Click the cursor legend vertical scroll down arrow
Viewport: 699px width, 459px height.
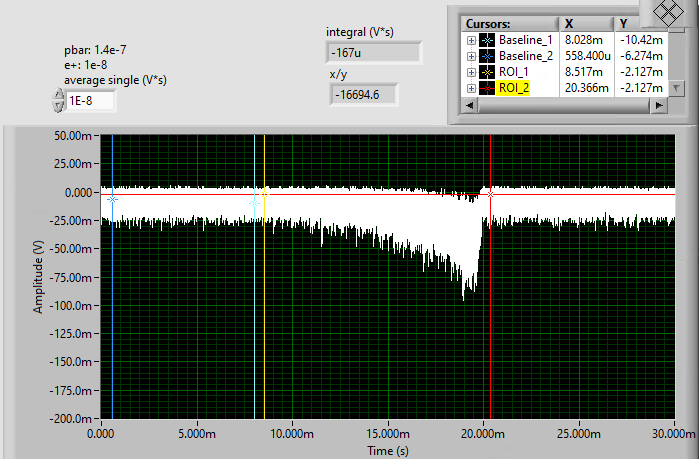pyautogui.click(x=676, y=88)
